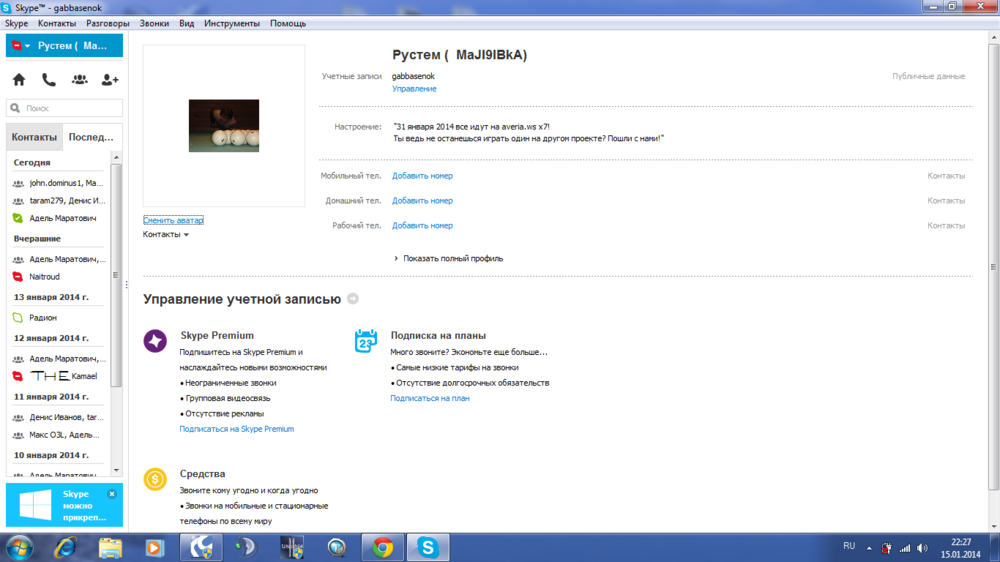Screen dimensions: 1000x562
Task: Click the main profile pane vertical scrollbar
Action: [x=994, y=268]
